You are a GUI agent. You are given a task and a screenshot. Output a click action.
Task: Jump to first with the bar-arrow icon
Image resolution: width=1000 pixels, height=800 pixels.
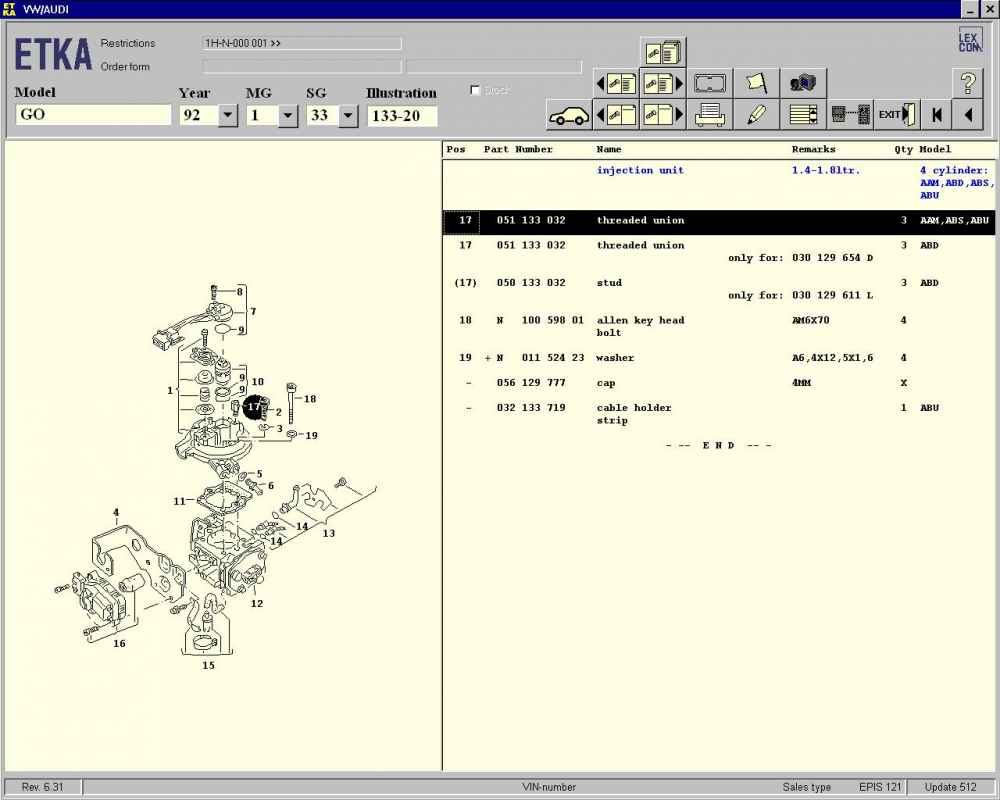click(x=936, y=115)
